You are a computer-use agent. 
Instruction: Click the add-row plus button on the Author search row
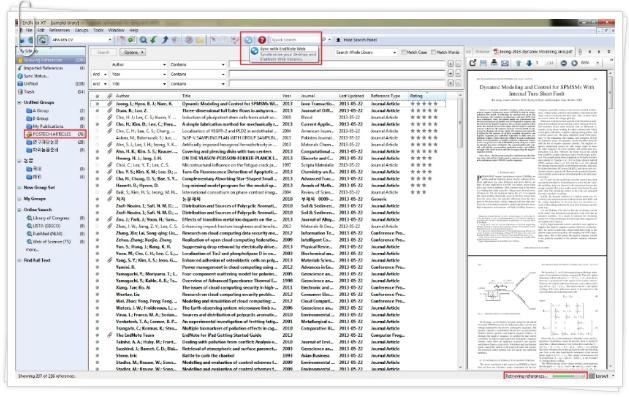point(450,64)
